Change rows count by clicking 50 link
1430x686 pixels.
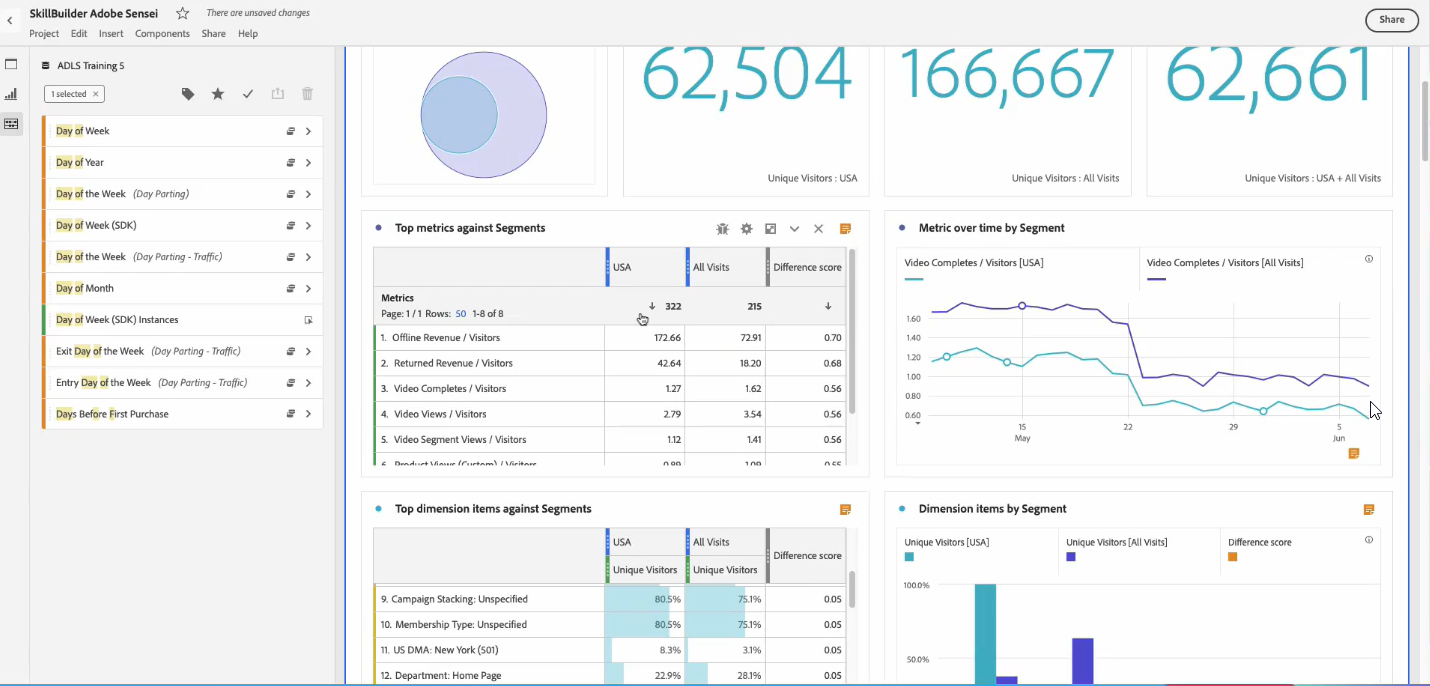(x=459, y=313)
